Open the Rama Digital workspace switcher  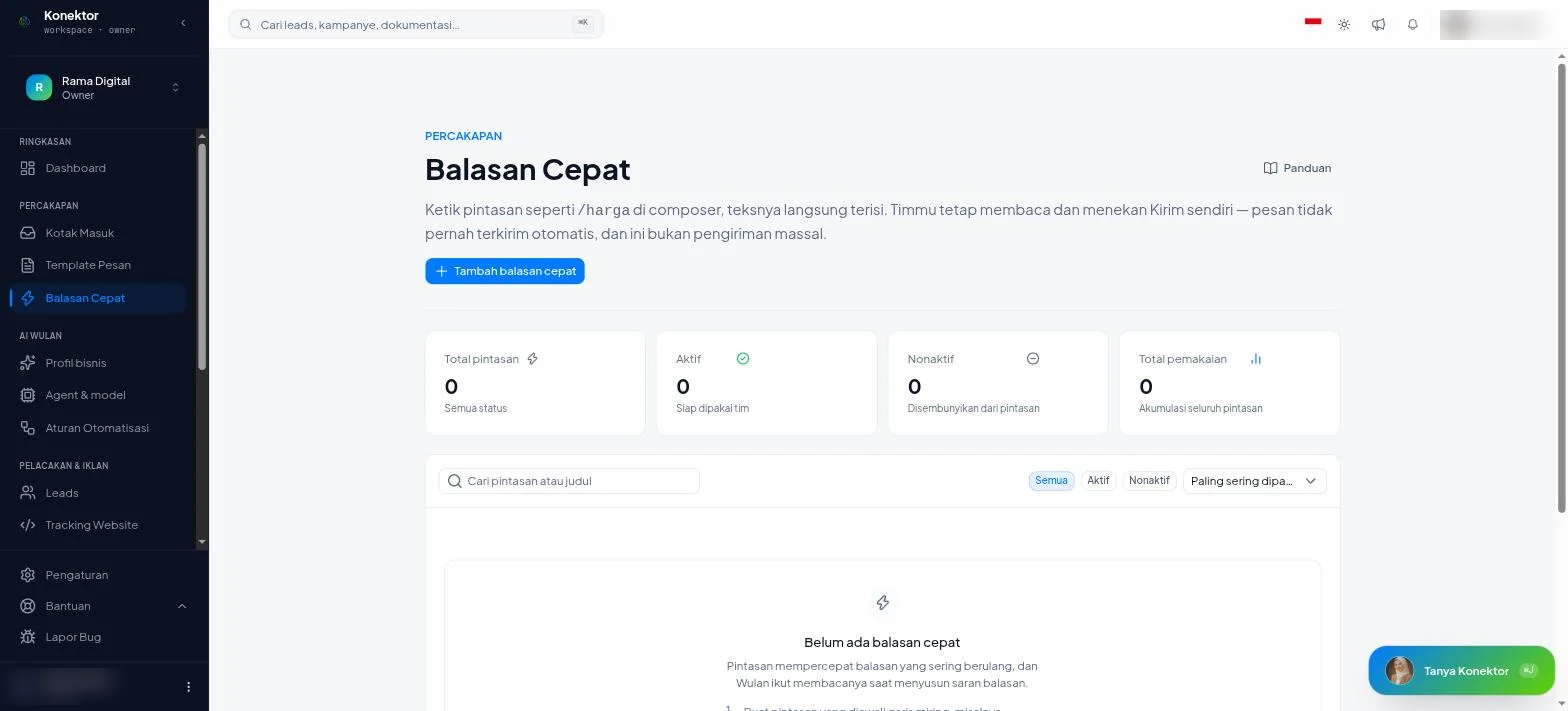click(x=103, y=88)
